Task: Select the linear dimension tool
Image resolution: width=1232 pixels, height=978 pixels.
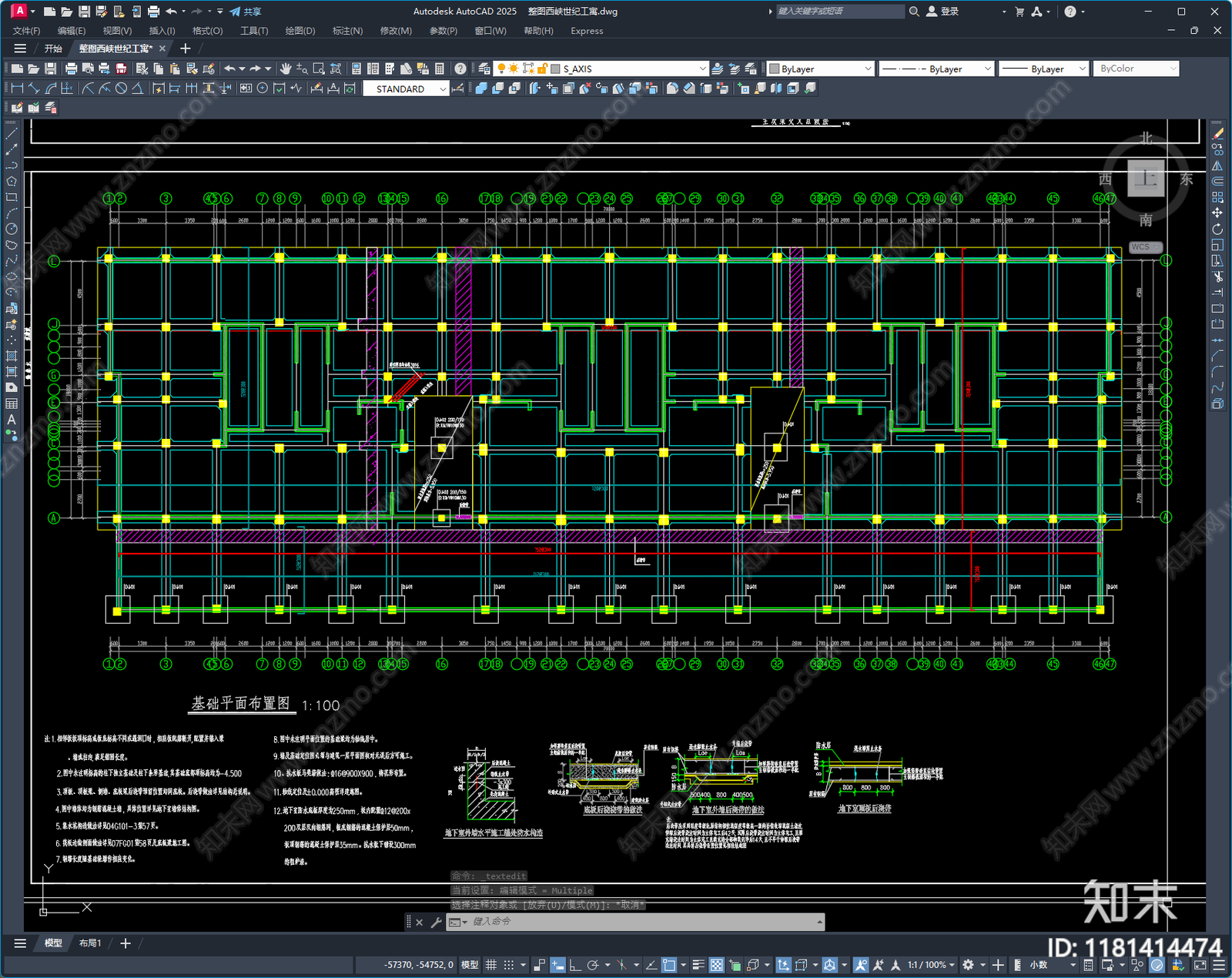Action: tap(17, 89)
